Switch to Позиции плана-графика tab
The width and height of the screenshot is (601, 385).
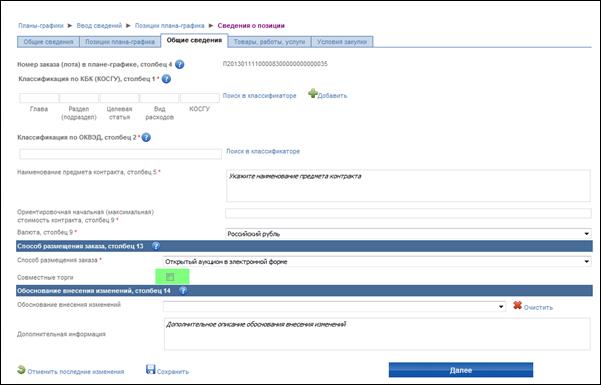coord(120,42)
